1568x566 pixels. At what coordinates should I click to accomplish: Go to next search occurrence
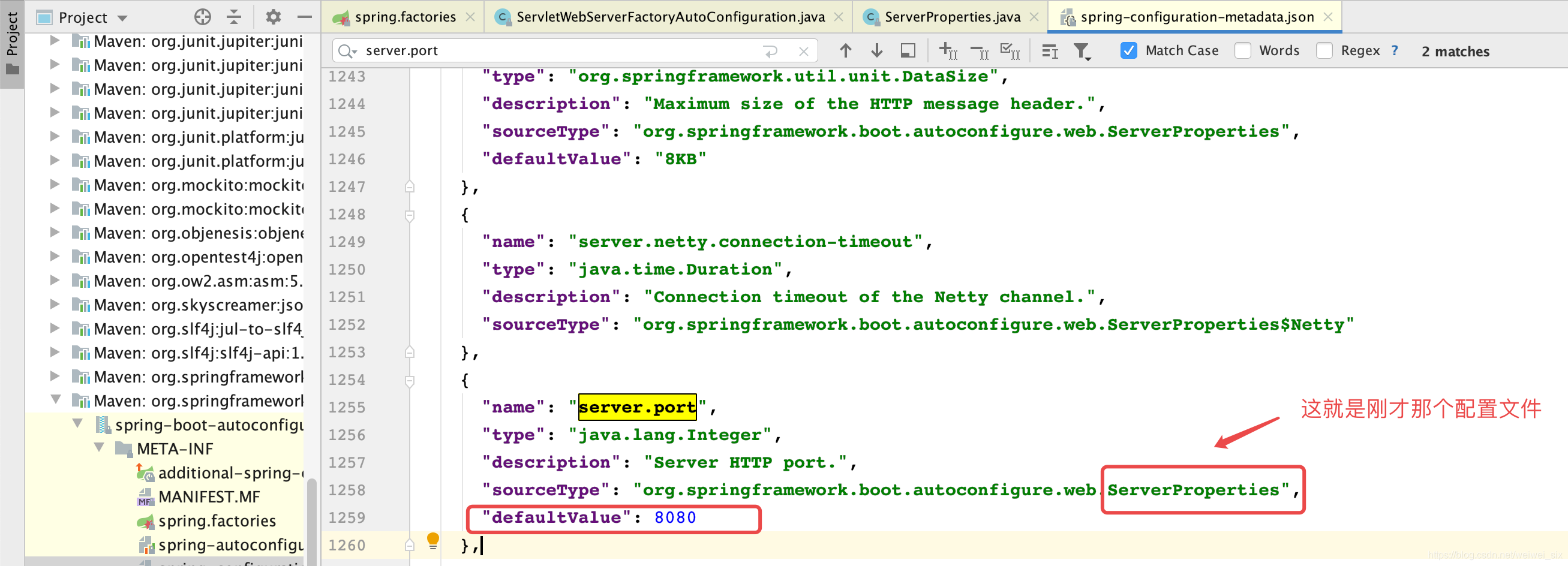(x=876, y=51)
